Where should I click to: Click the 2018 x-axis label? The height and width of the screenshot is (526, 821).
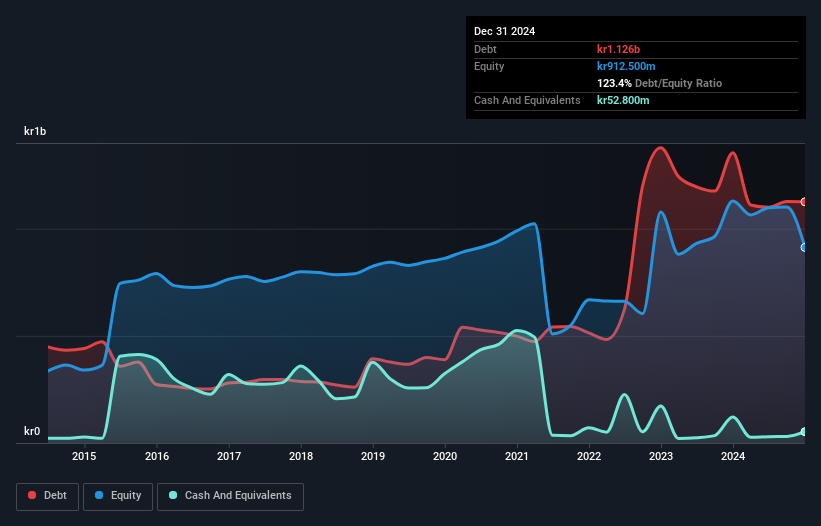[301, 456]
